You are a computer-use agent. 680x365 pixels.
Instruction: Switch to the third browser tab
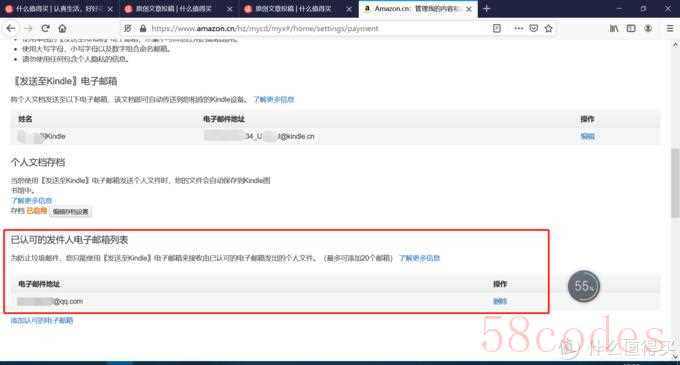tap(298, 9)
